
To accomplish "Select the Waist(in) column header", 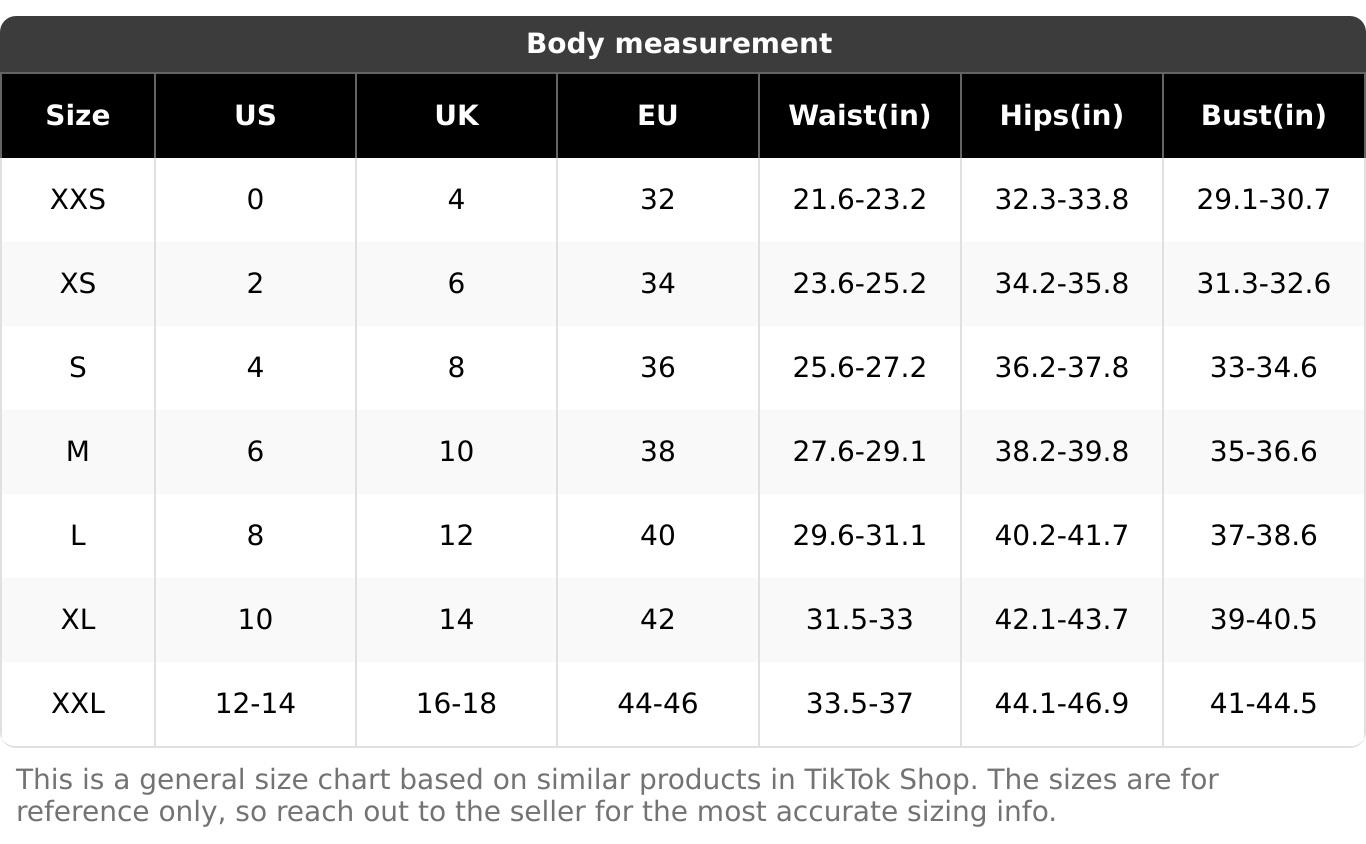I will [x=859, y=116].
